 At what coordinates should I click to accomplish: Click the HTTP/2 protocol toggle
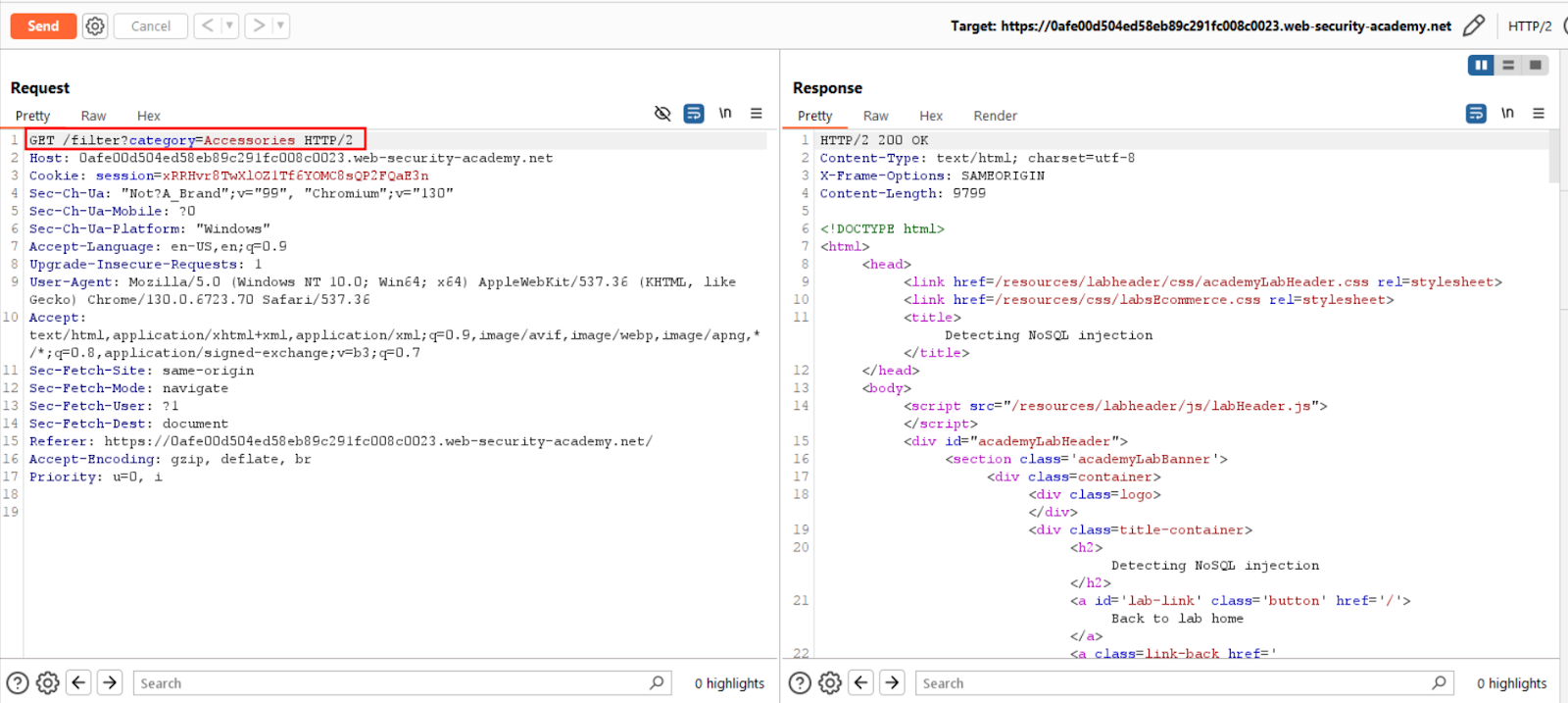[x=1530, y=26]
